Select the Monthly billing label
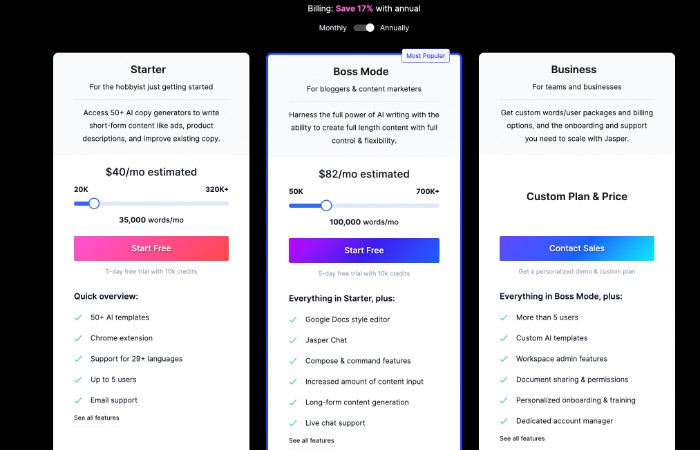700x450 pixels. click(x=333, y=28)
